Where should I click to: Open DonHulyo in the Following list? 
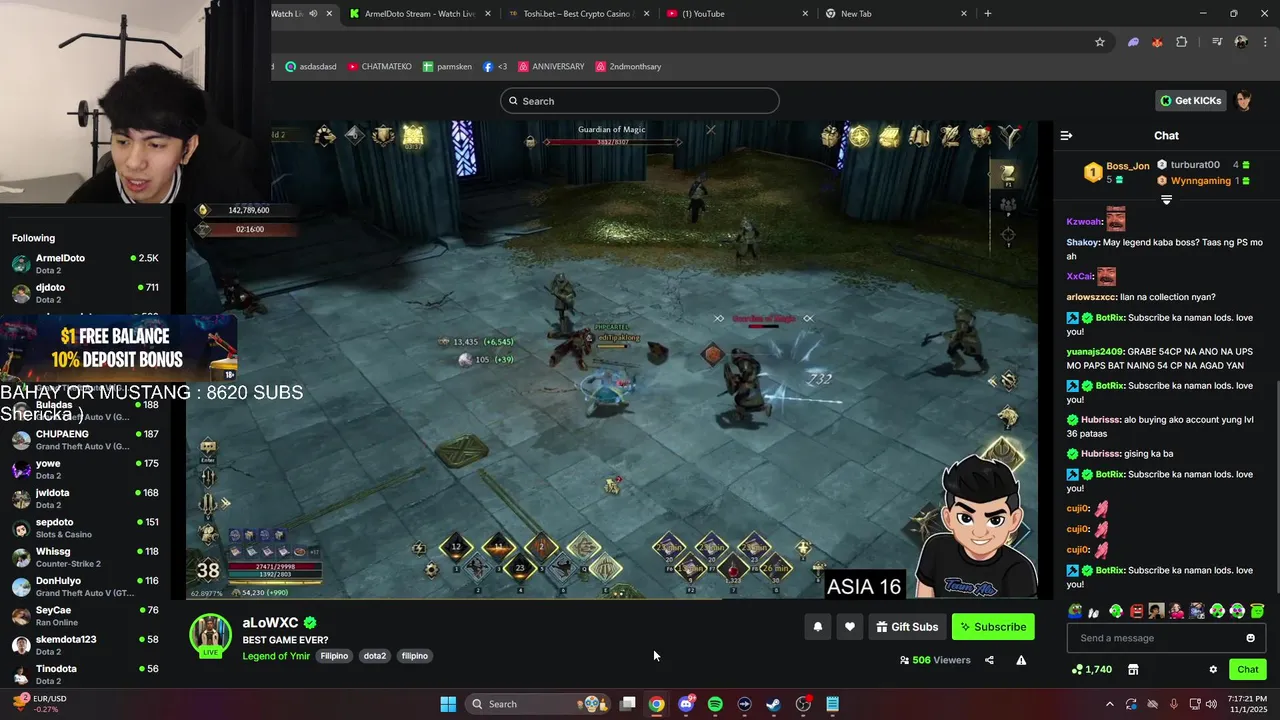[x=84, y=586]
